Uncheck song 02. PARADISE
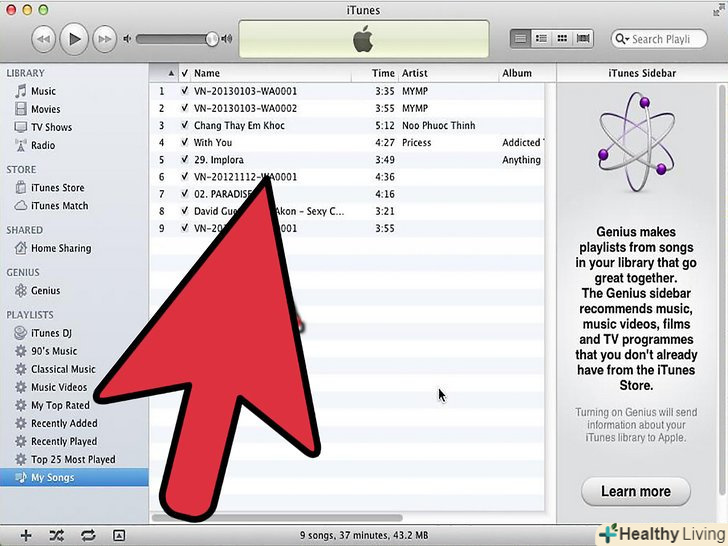 point(185,194)
